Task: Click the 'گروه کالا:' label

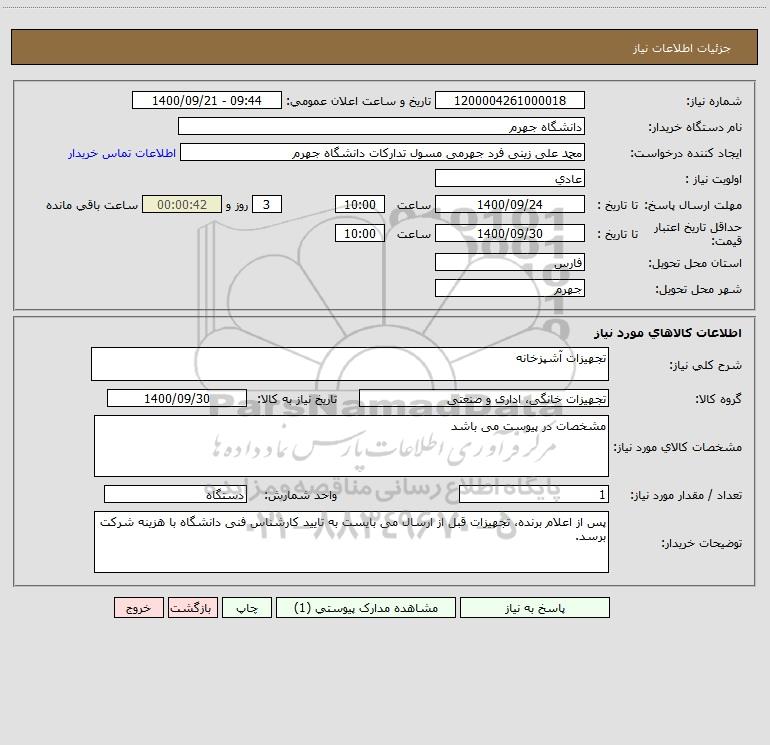Action: pos(718,400)
